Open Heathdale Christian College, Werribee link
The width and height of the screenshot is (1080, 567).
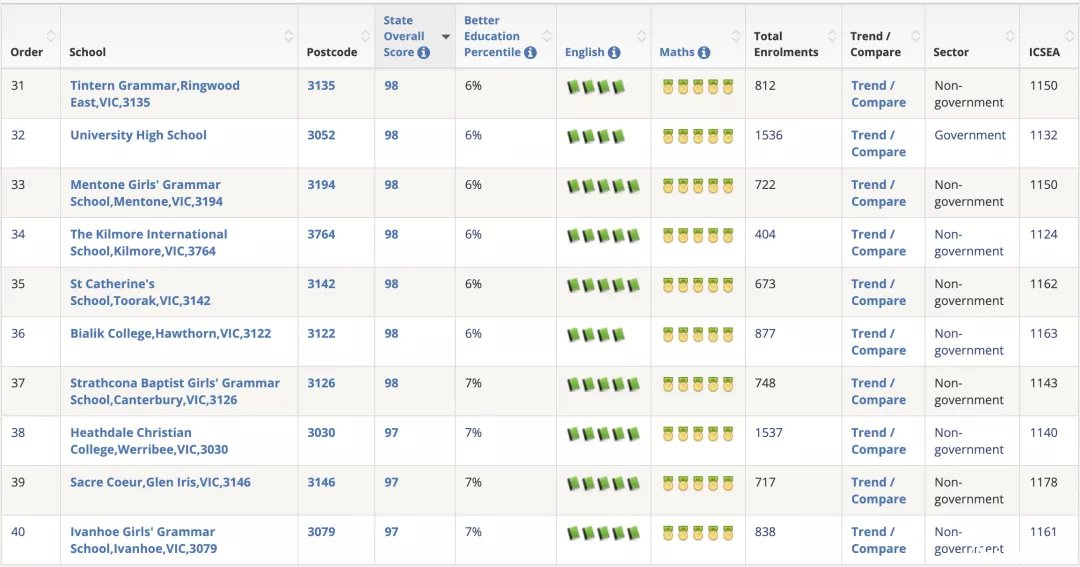(149, 441)
